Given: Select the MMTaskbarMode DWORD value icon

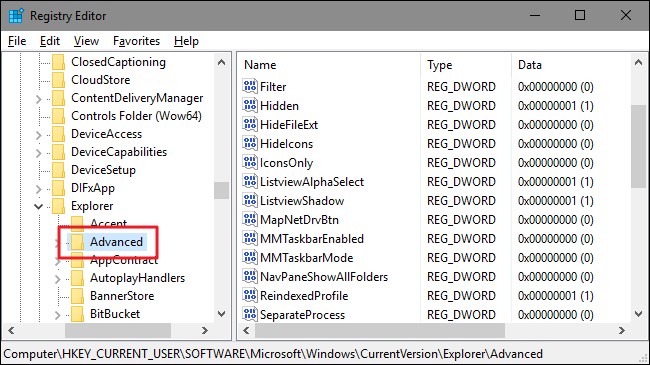Looking at the screenshot, I should click(x=250, y=258).
